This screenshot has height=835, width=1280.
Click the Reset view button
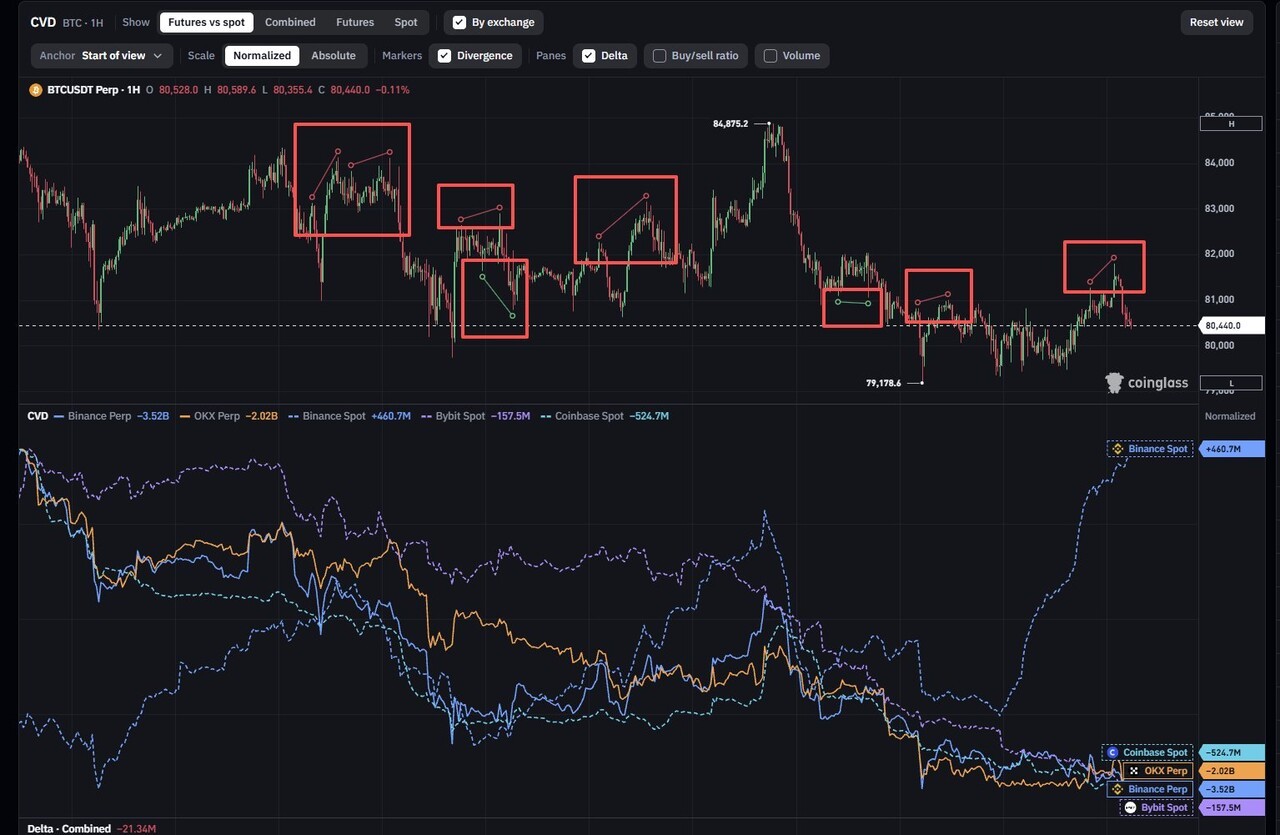point(1217,22)
